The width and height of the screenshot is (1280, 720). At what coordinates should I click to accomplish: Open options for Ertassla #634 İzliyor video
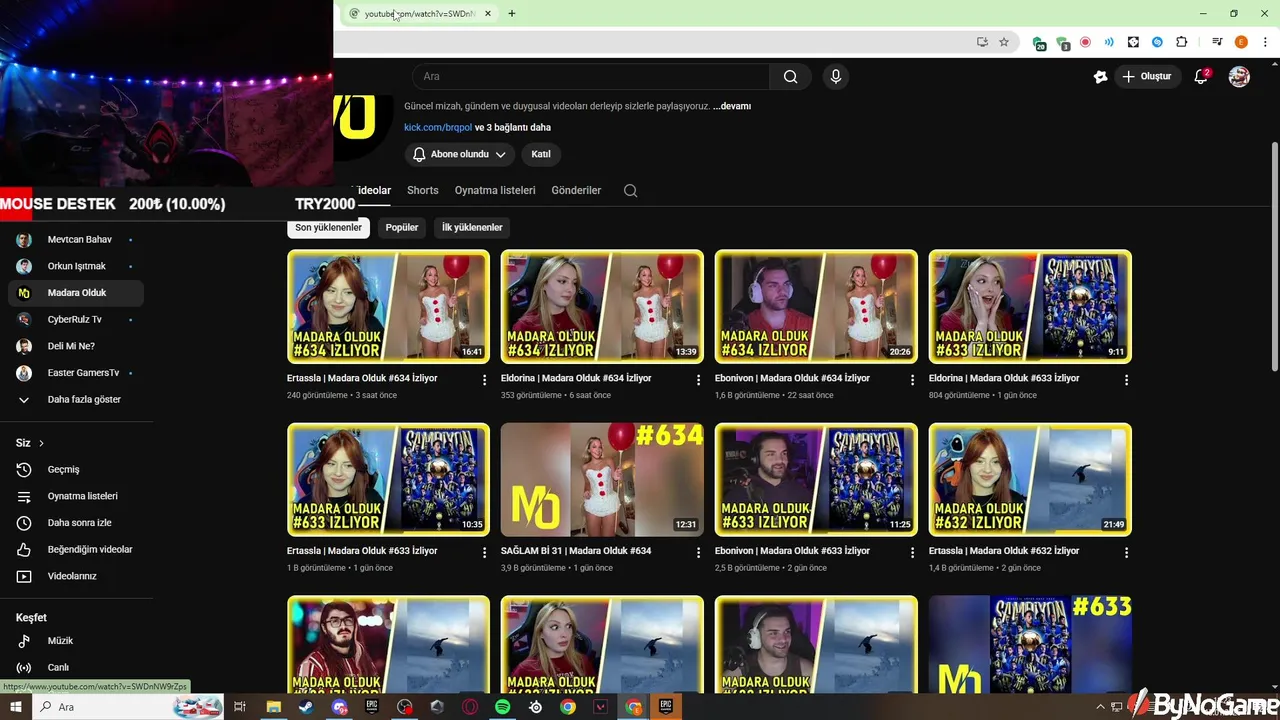pos(485,380)
